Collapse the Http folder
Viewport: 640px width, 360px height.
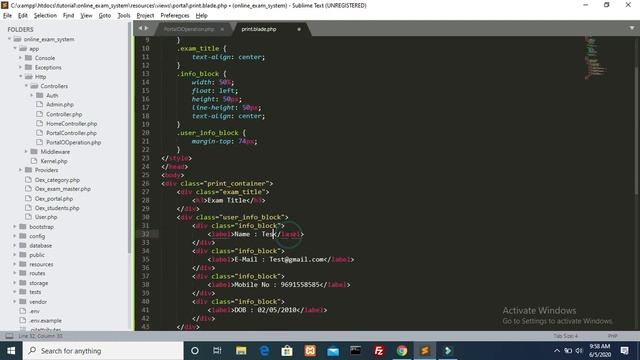20,77
